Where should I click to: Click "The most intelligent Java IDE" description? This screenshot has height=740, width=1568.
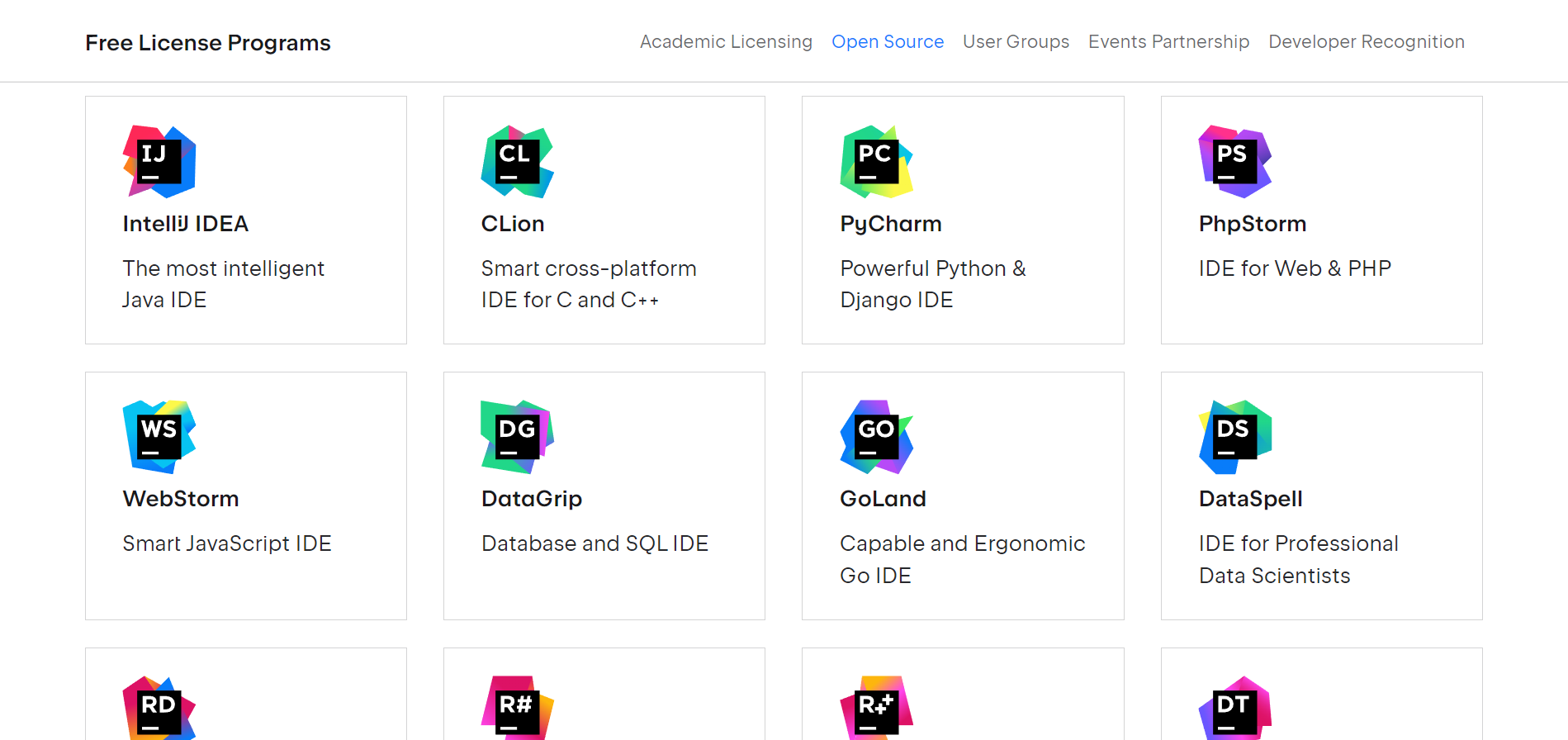point(223,284)
